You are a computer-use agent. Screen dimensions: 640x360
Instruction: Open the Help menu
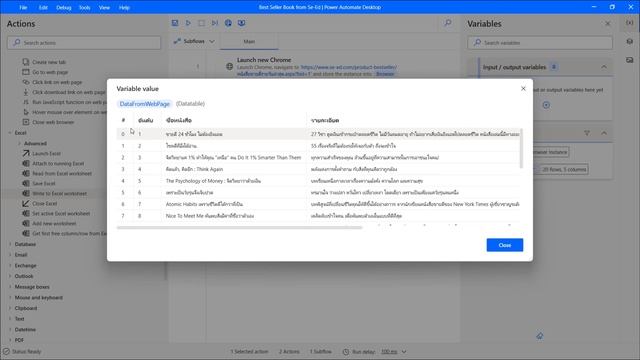(124, 7)
